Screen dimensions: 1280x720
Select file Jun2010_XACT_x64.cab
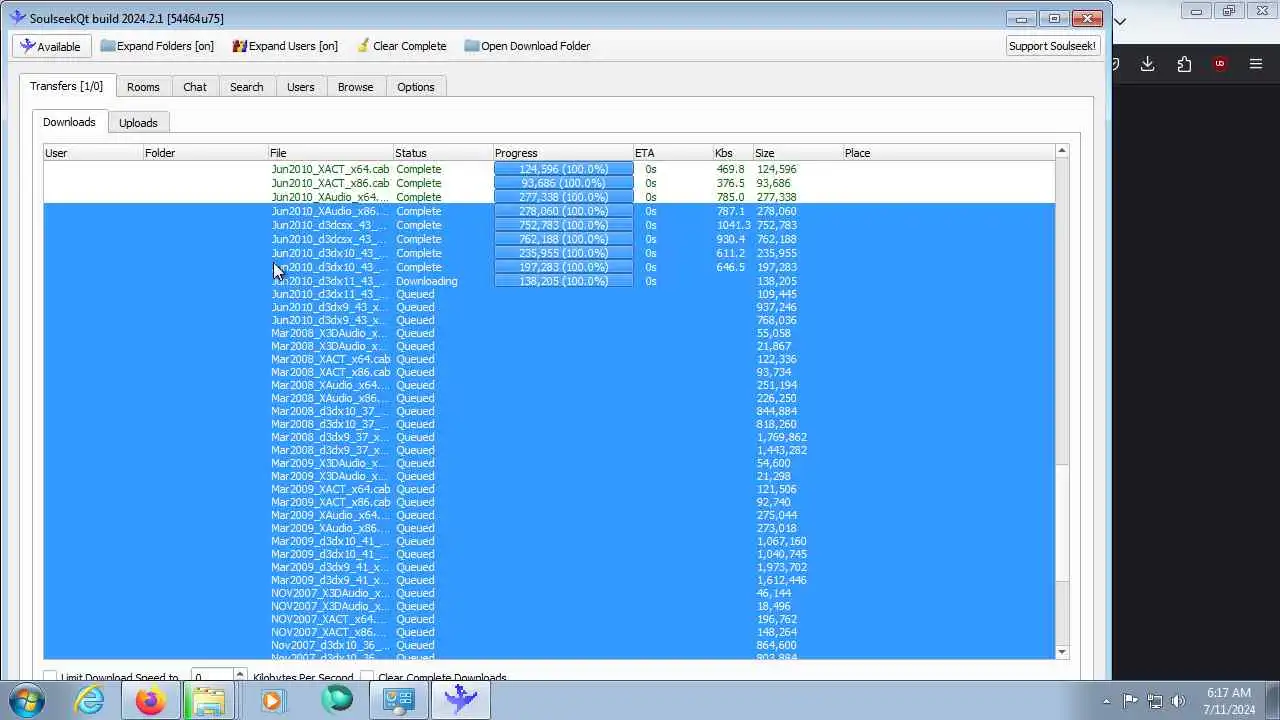pyautogui.click(x=330, y=169)
